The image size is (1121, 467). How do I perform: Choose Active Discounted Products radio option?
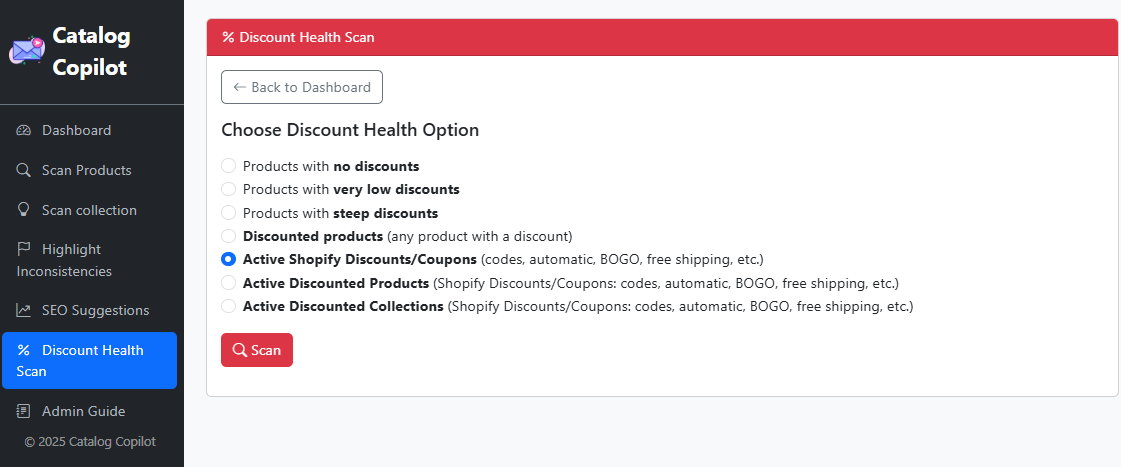click(229, 283)
